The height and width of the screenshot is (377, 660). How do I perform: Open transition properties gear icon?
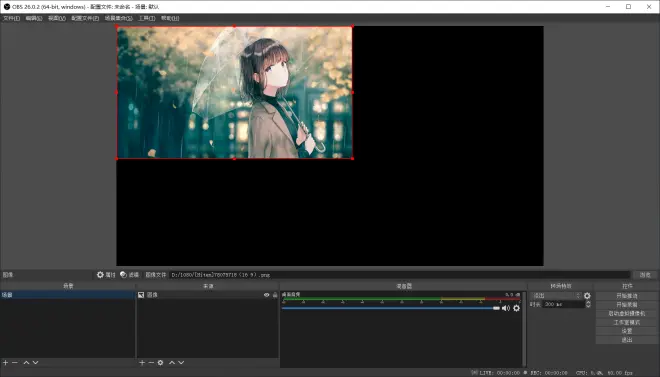(x=587, y=296)
